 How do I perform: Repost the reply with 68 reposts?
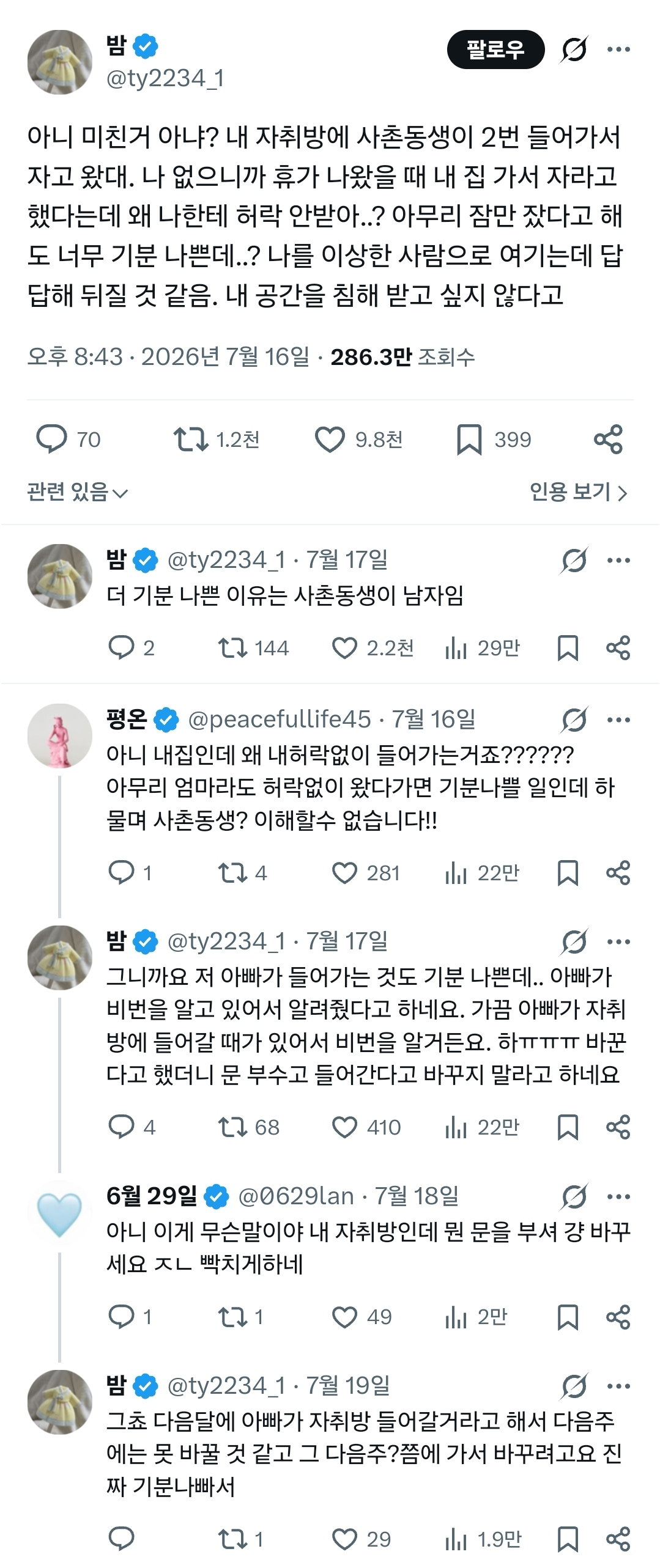pos(249,1127)
